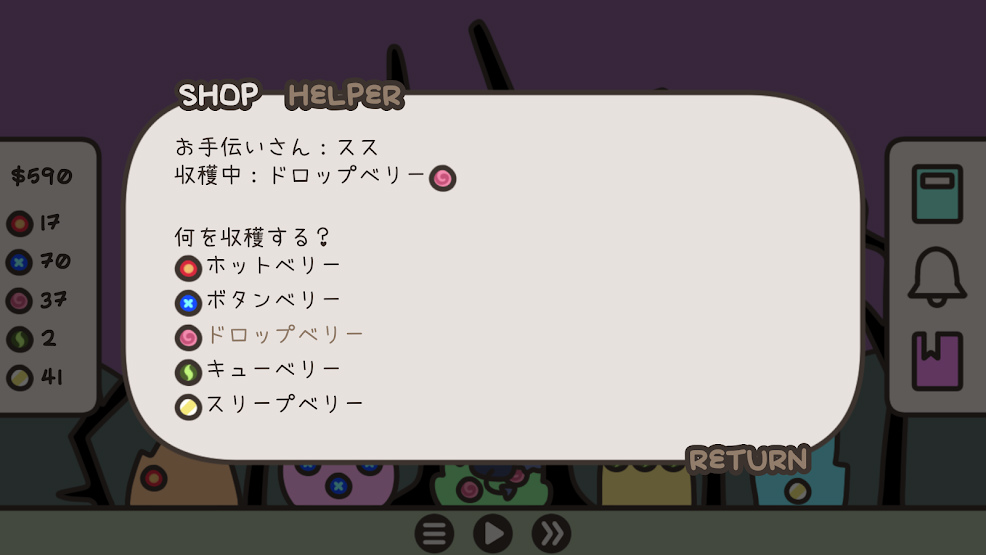The width and height of the screenshot is (986, 555).
Task: Open the teal book icon
Action: coord(937,194)
